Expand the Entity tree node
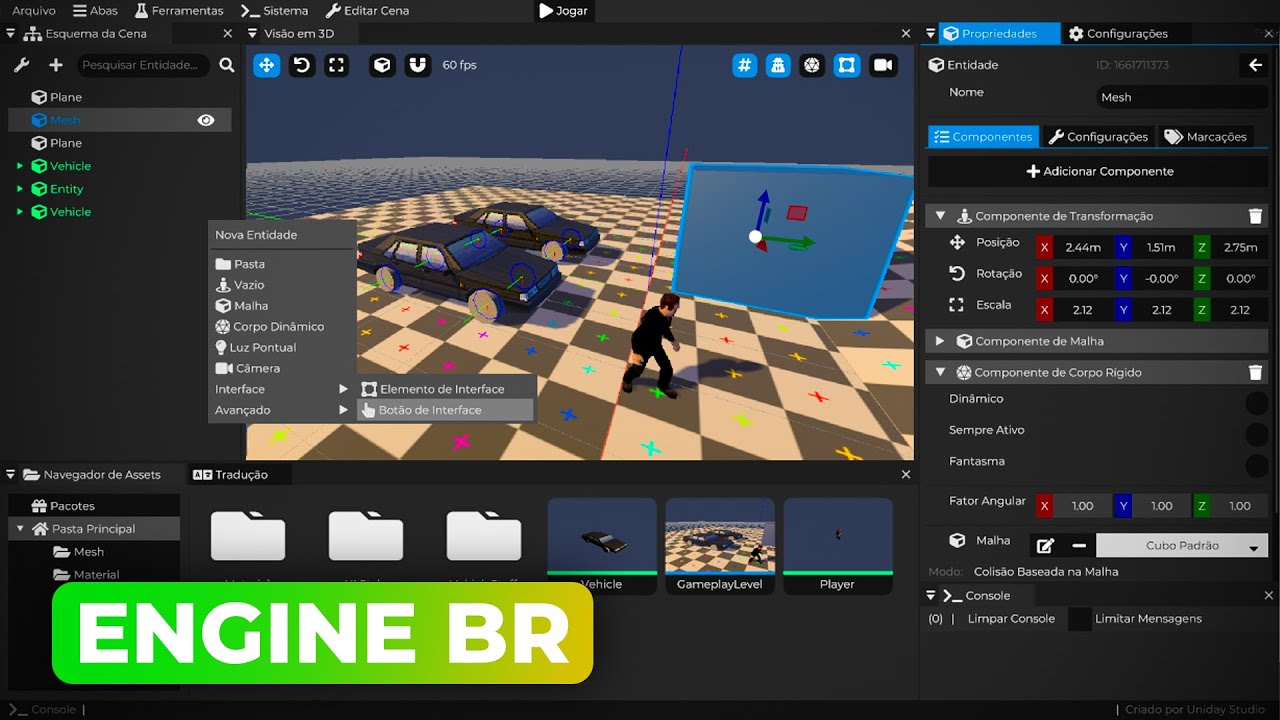This screenshot has height=720, width=1280. coord(19,189)
